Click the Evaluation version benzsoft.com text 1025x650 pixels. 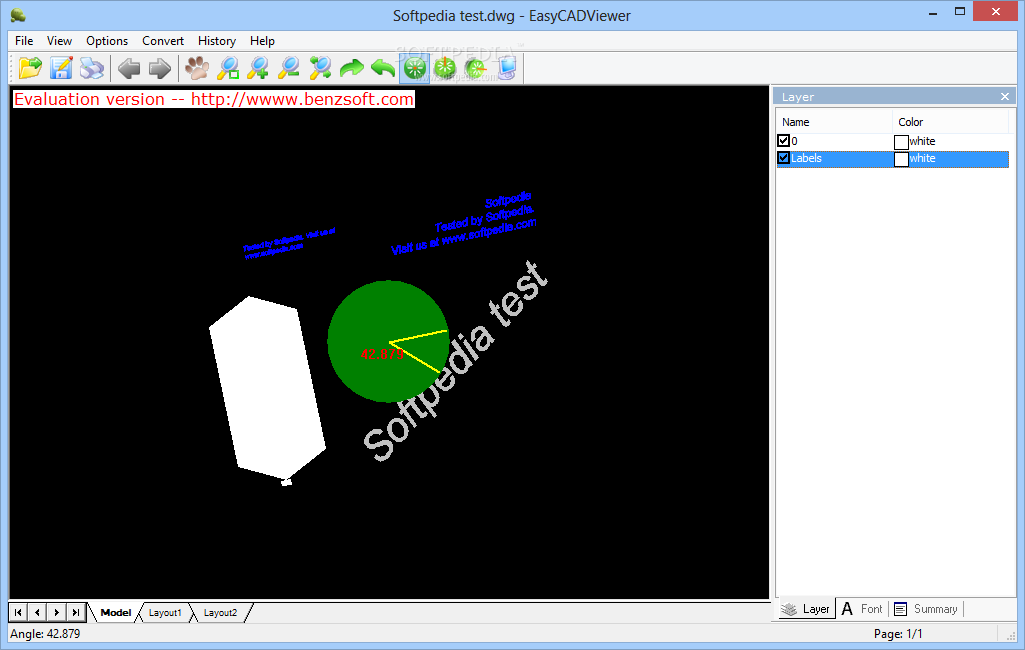pyautogui.click(x=214, y=99)
